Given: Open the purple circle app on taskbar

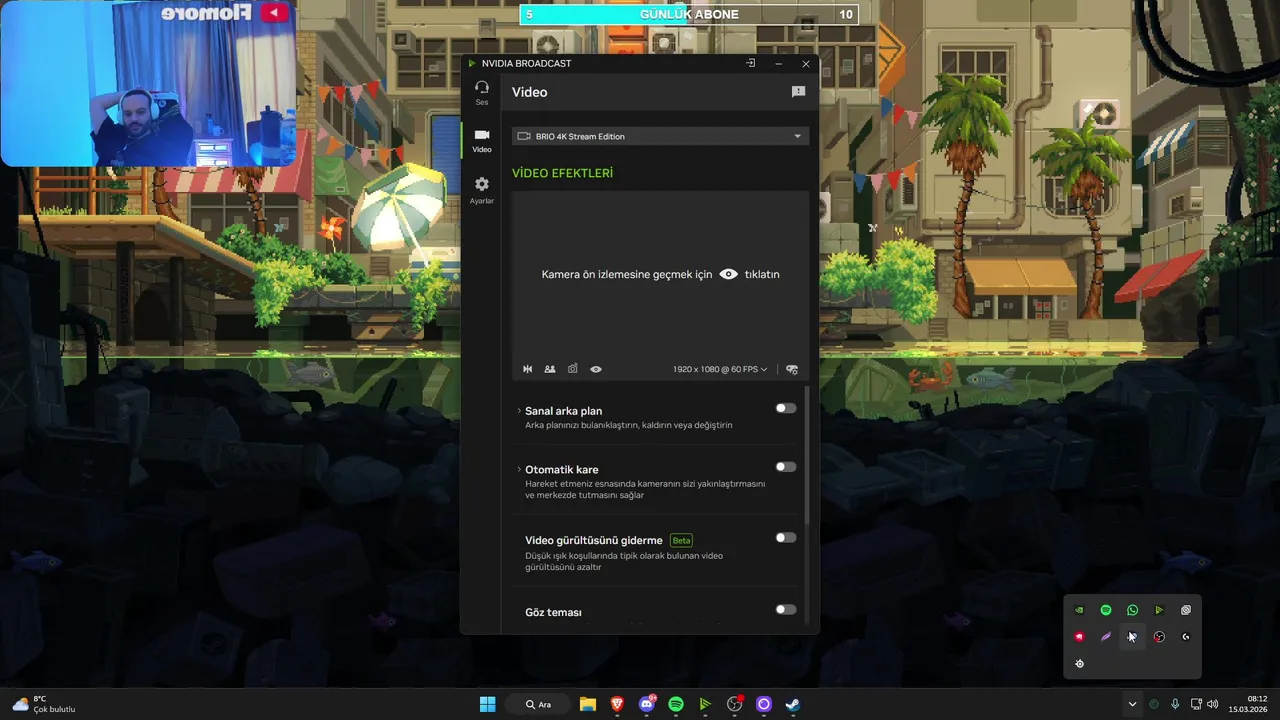Looking at the screenshot, I should coord(764,704).
